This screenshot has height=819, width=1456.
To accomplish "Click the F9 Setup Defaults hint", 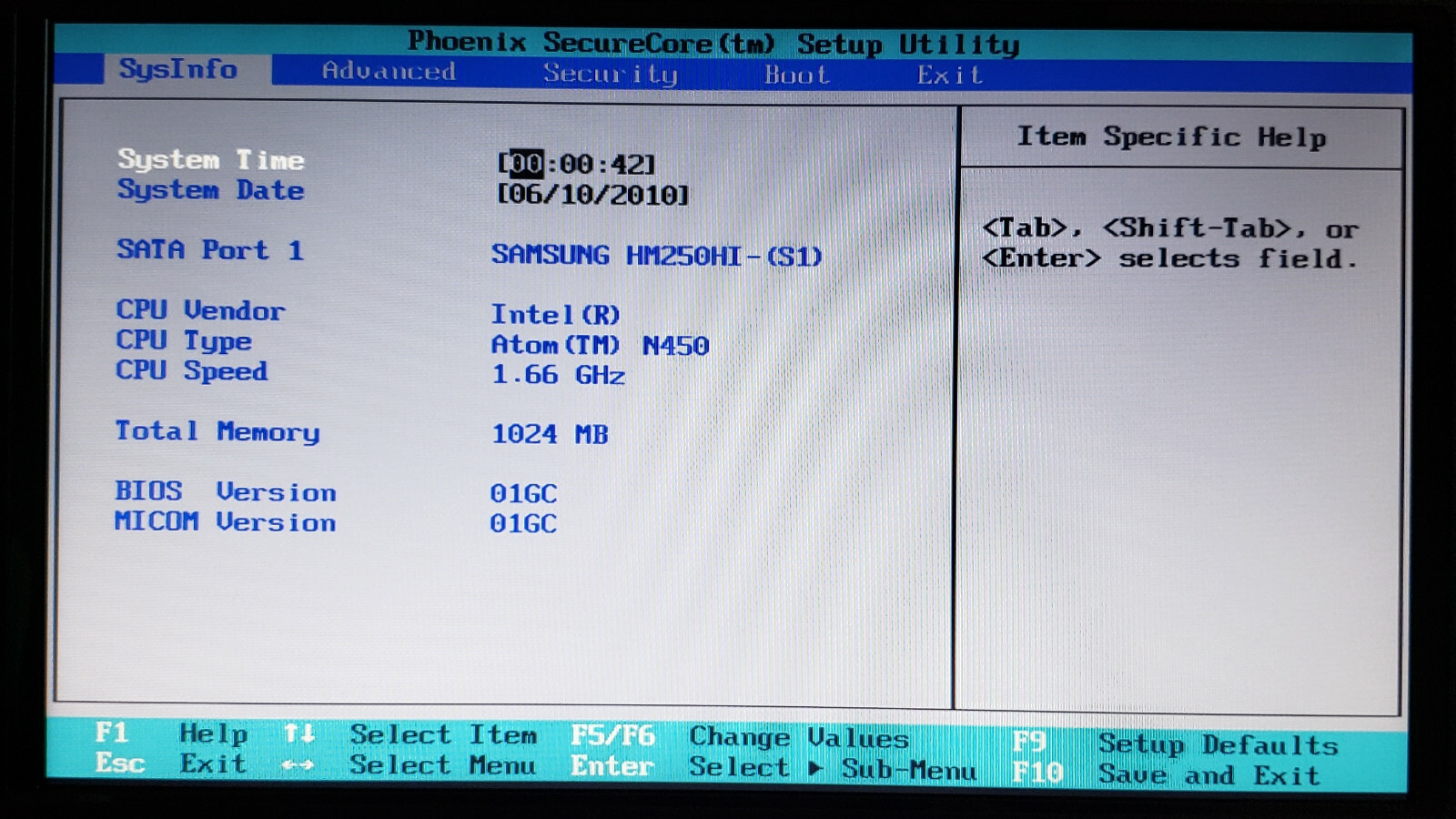I will (1176, 744).
